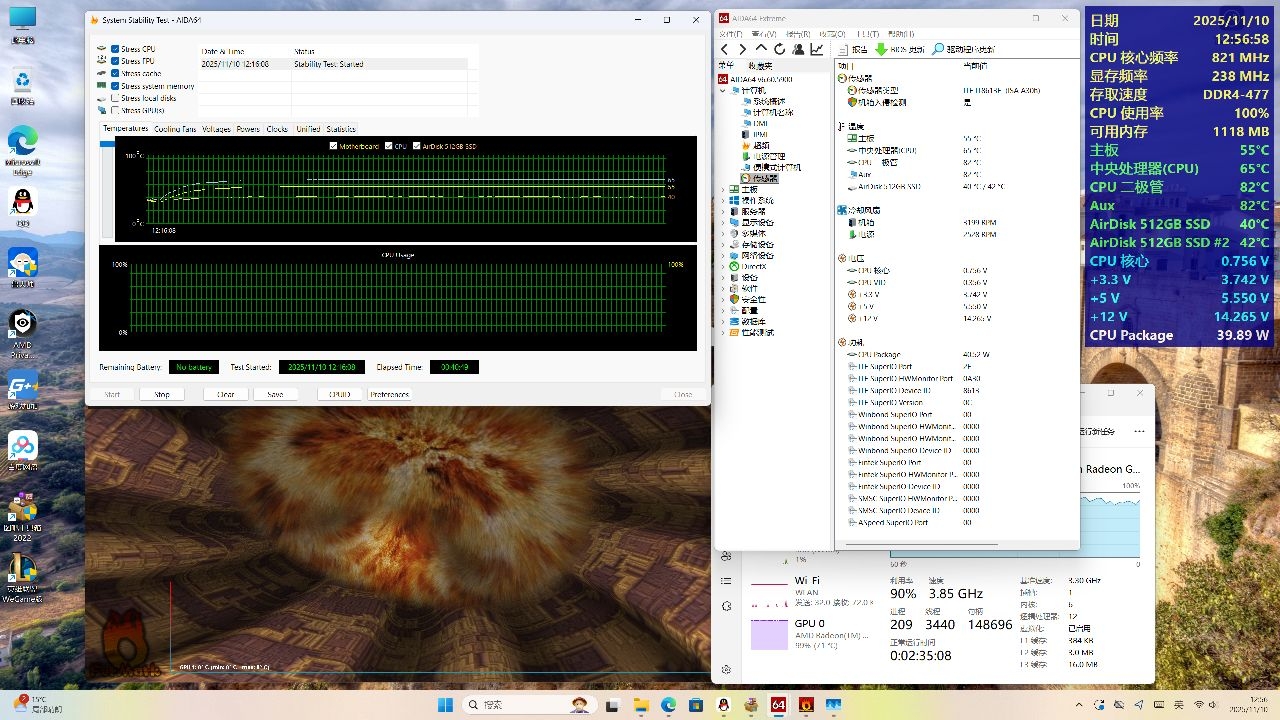
Task: Click the driver update magnifier icon
Action: pyautogui.click(x=938, y=49)
